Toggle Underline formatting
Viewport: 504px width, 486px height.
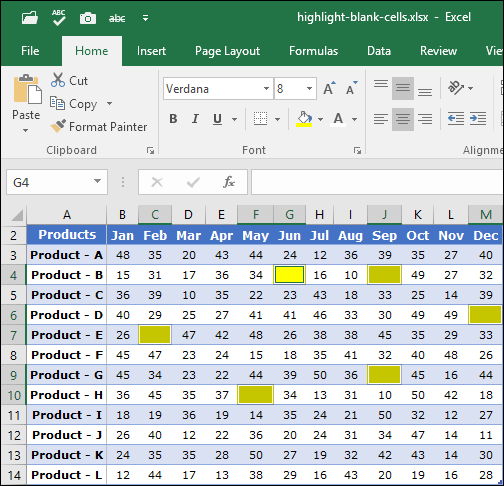217,119
